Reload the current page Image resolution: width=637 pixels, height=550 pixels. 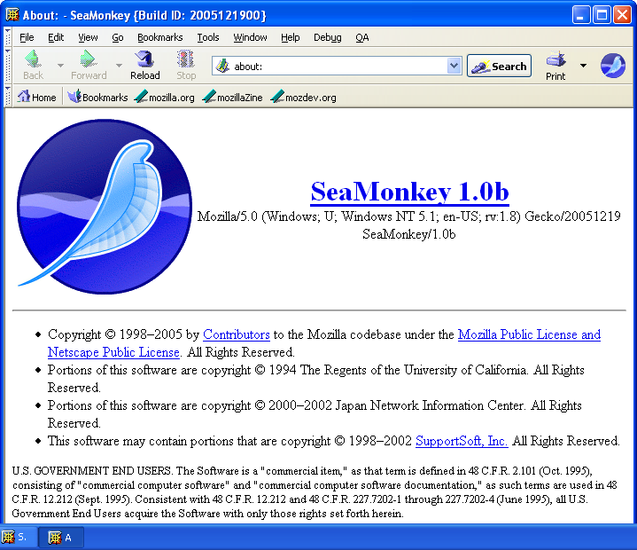[x=145, y=65]
